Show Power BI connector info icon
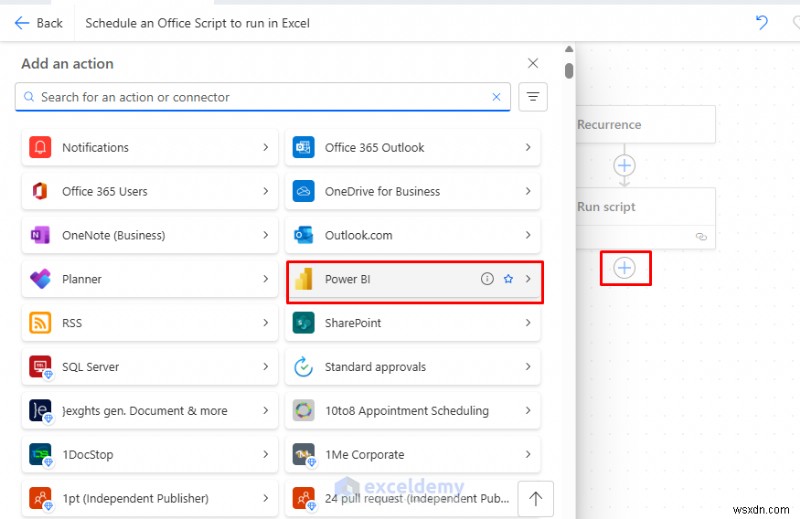800x519 pixels. pos(487,279)
